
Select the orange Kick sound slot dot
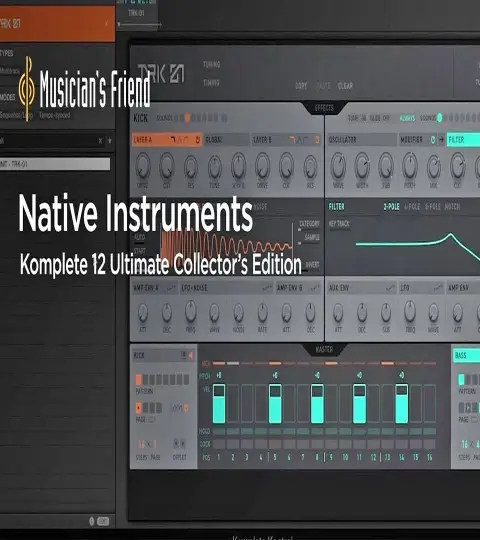(x=187, y=118)
